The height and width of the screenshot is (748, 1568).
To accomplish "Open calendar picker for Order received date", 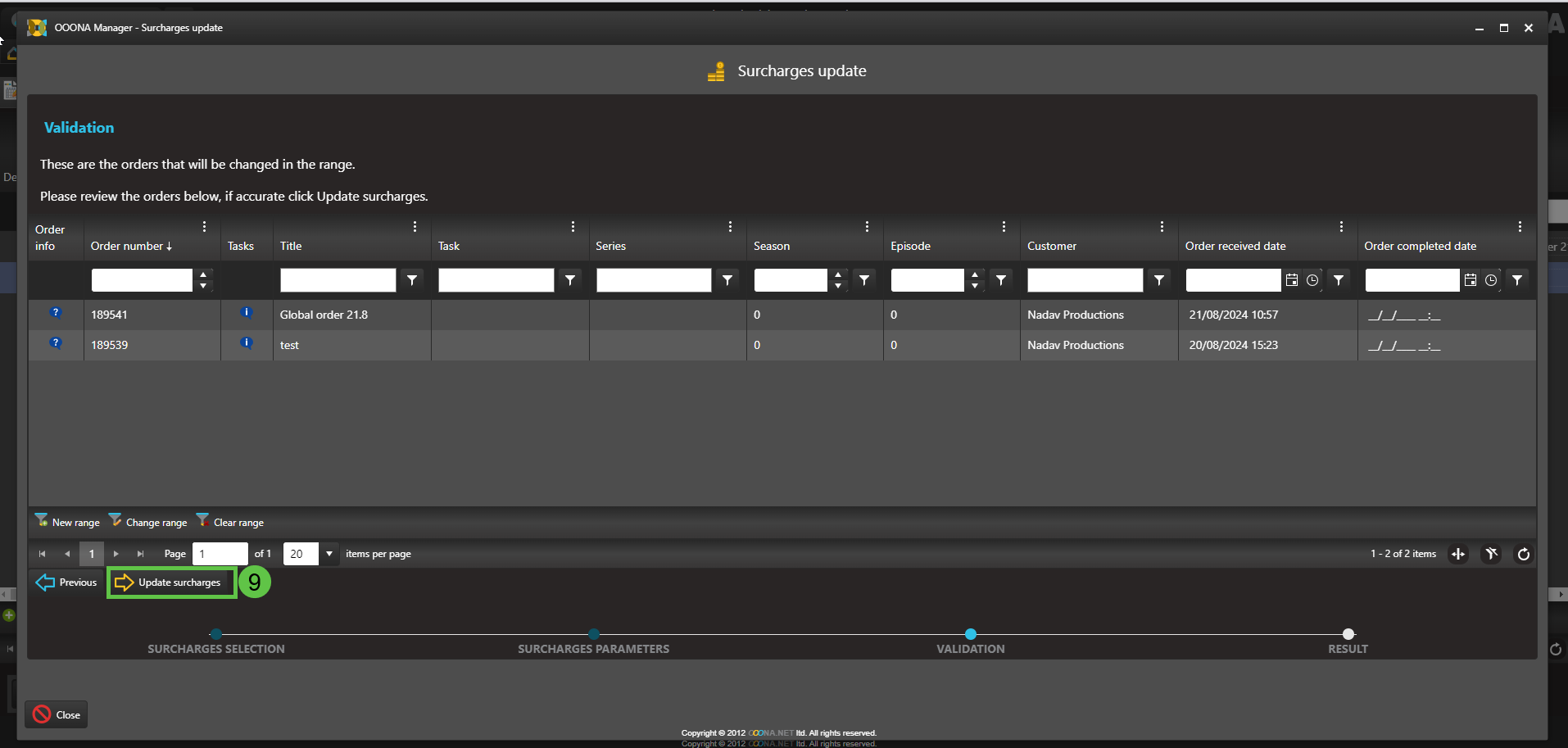I will (x=1292, y=280).
